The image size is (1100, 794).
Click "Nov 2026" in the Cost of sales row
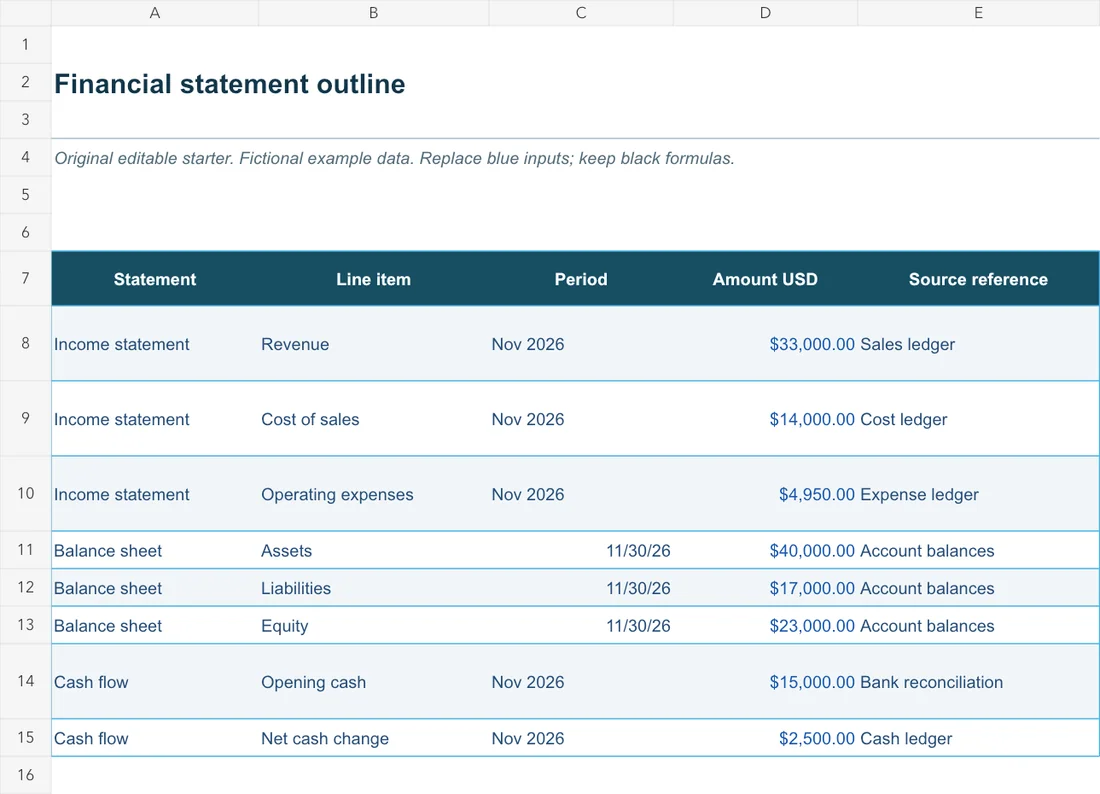[x=528, y=419]
